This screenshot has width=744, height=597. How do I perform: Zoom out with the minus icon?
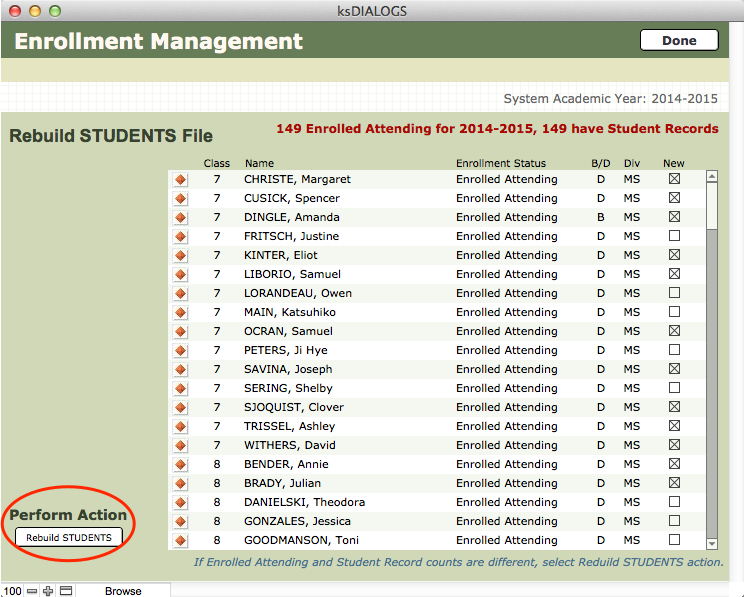point(32,591)
